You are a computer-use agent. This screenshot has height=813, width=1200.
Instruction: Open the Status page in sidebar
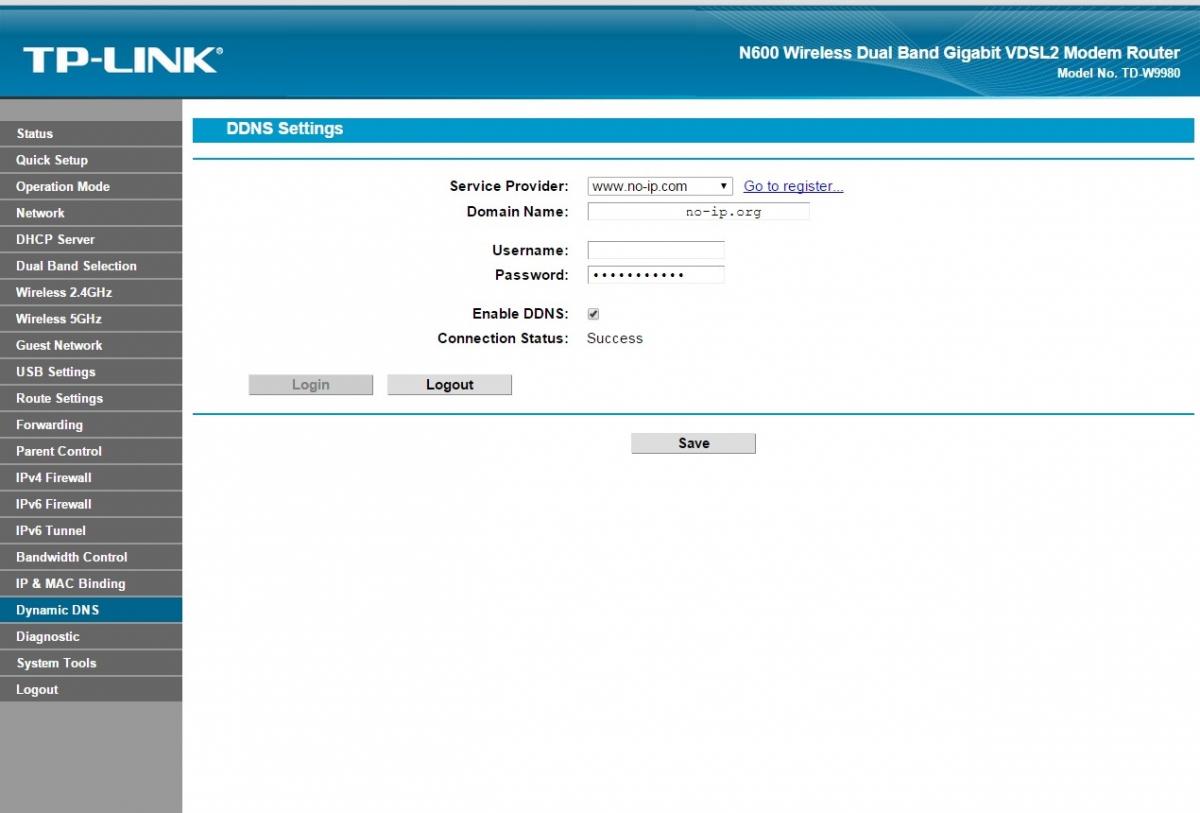[91, 133]
